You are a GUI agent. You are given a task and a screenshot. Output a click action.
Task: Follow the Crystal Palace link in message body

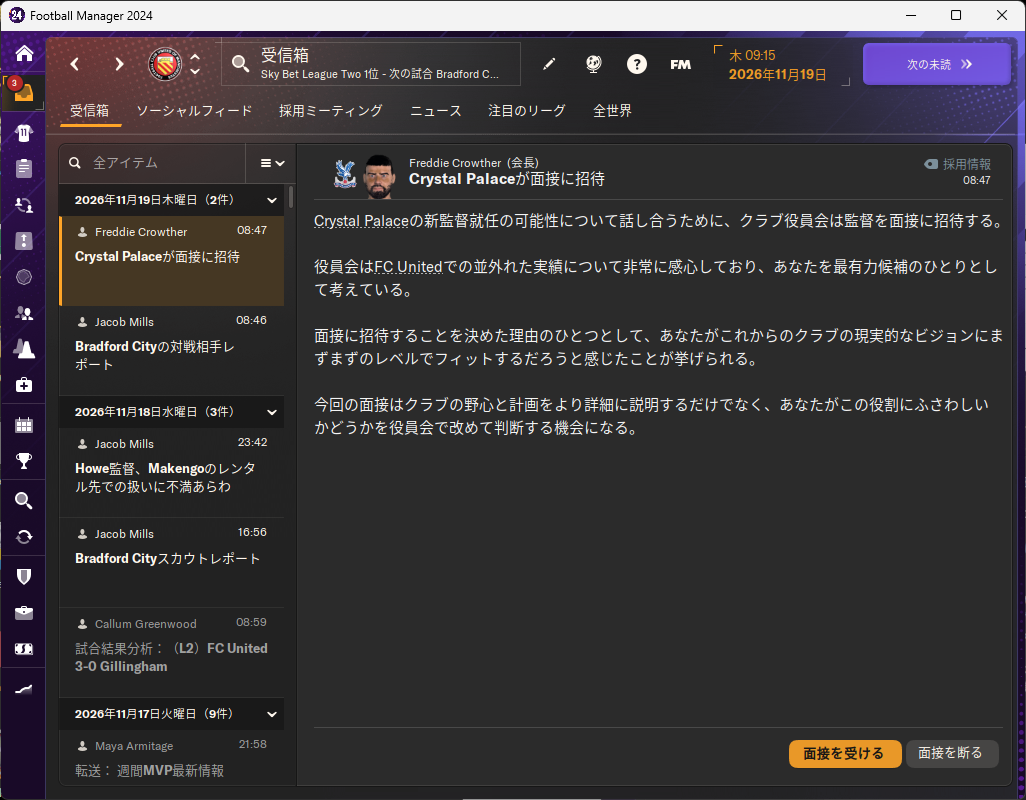click(x=361, y=221)
